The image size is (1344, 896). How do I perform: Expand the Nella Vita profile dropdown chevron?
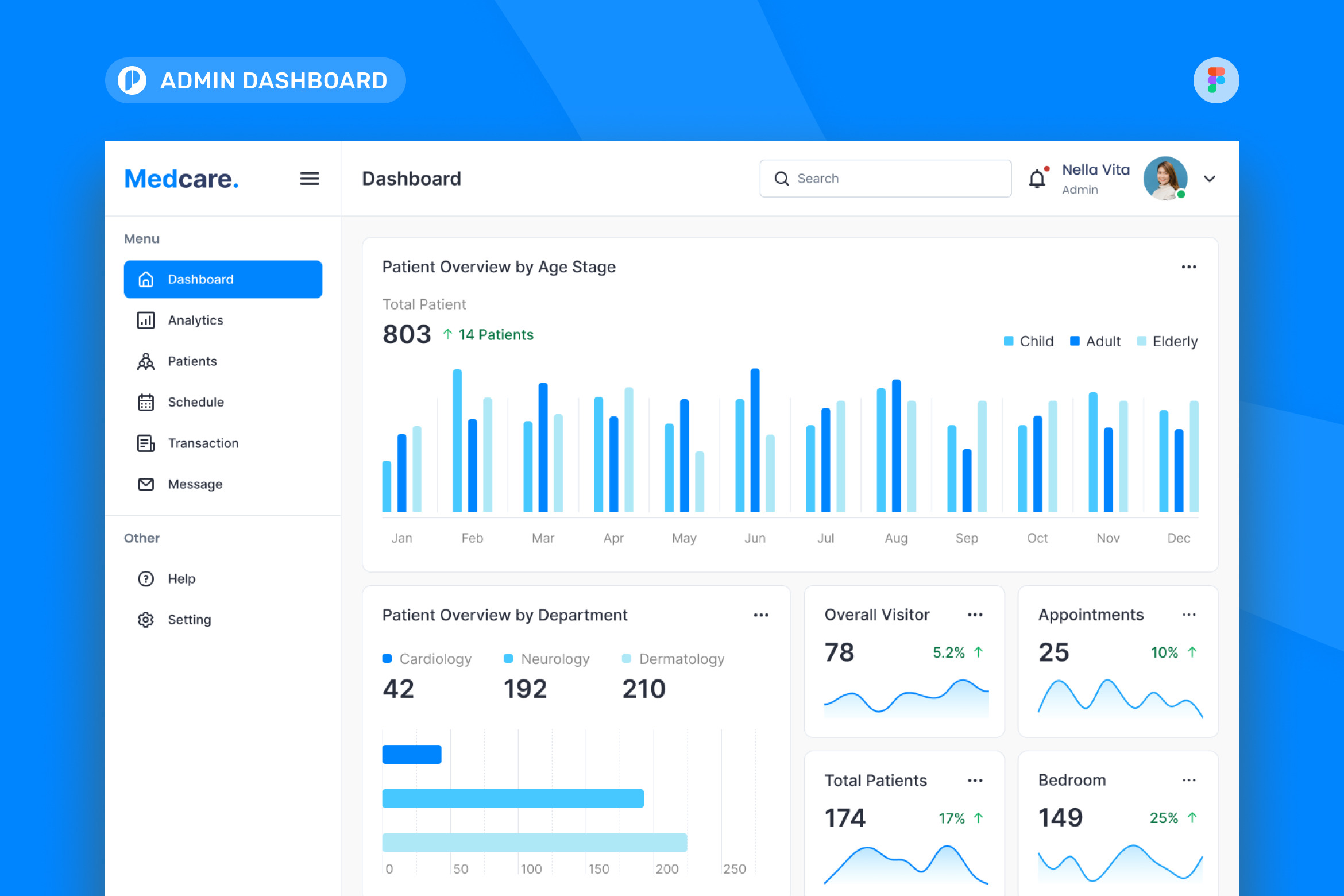tap(1210, 179)
